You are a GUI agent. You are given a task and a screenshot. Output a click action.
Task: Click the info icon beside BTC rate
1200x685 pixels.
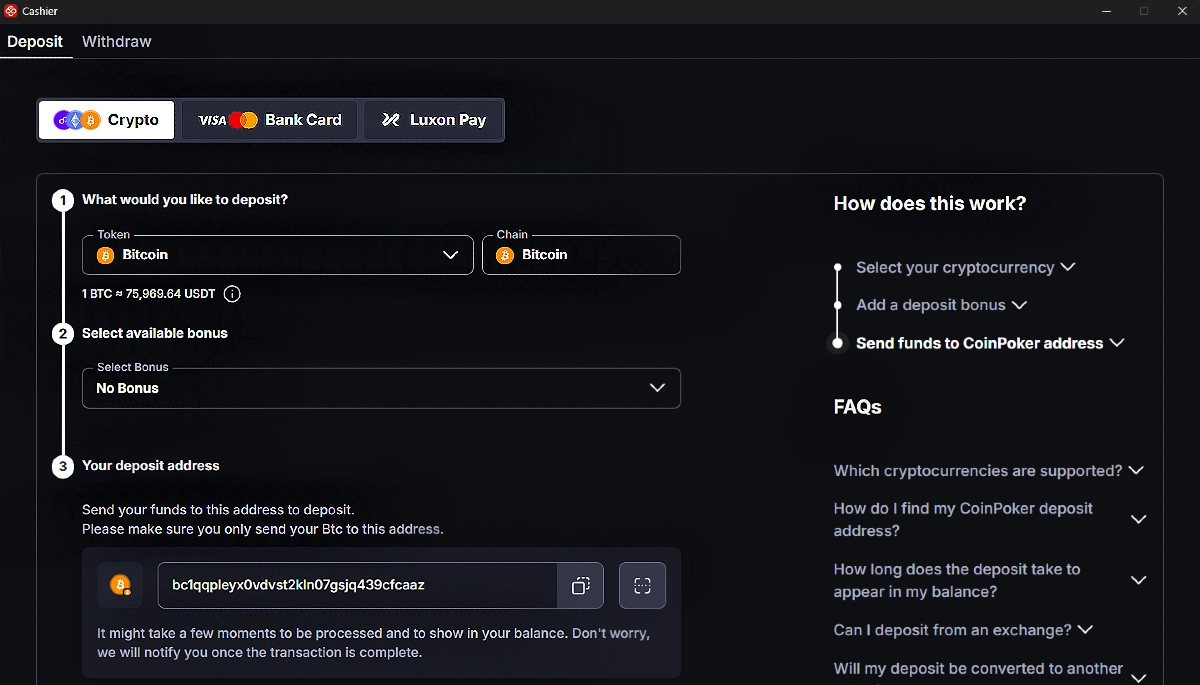pyautogui.click(x=232, y=294)
